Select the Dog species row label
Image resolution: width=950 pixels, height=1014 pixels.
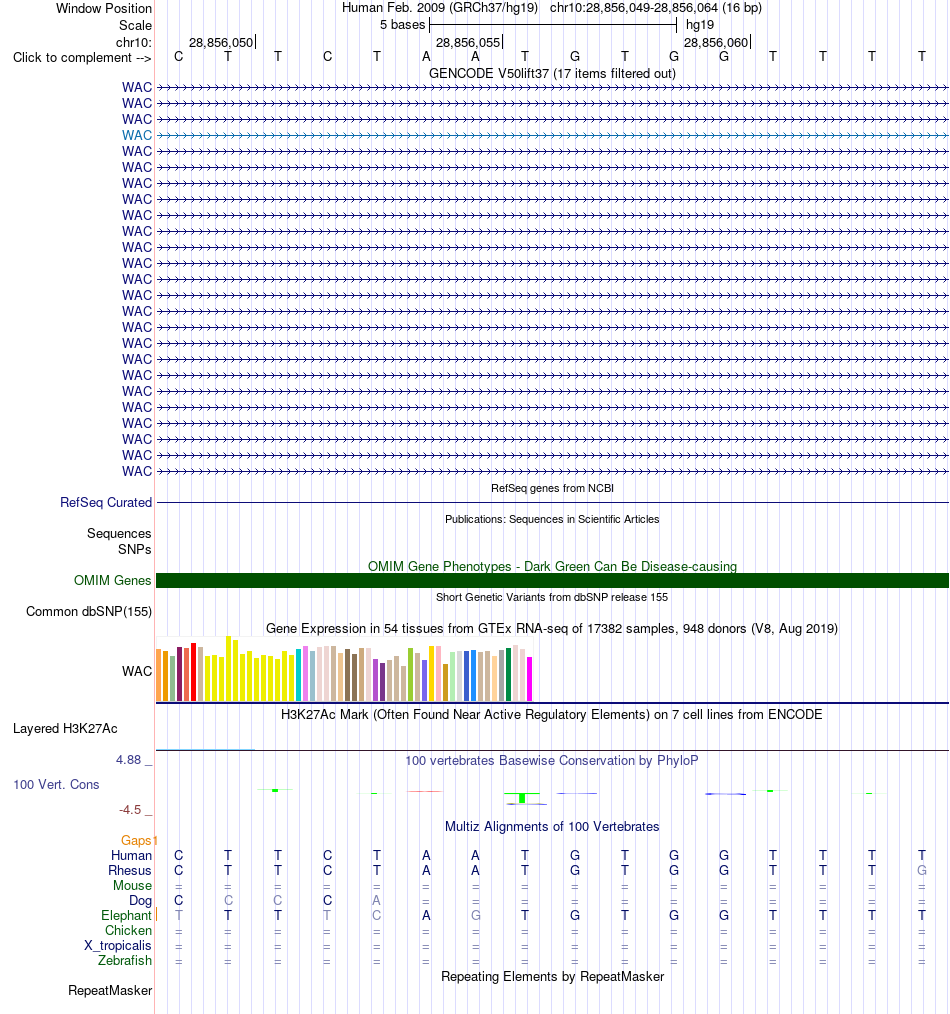(x=140, y=900)
